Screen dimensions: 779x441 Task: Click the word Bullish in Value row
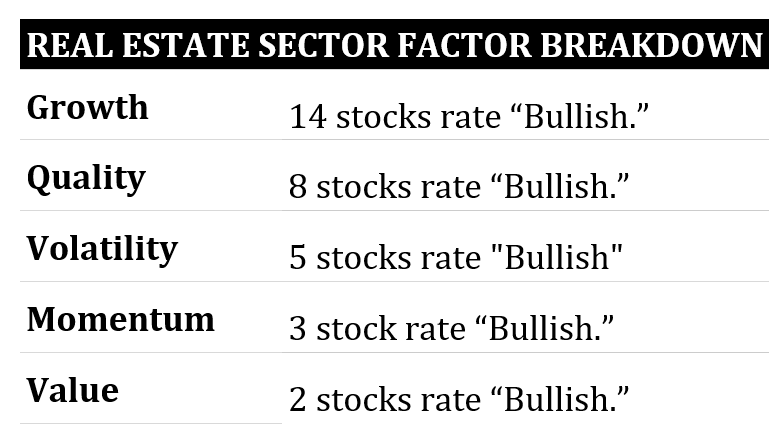560,400
